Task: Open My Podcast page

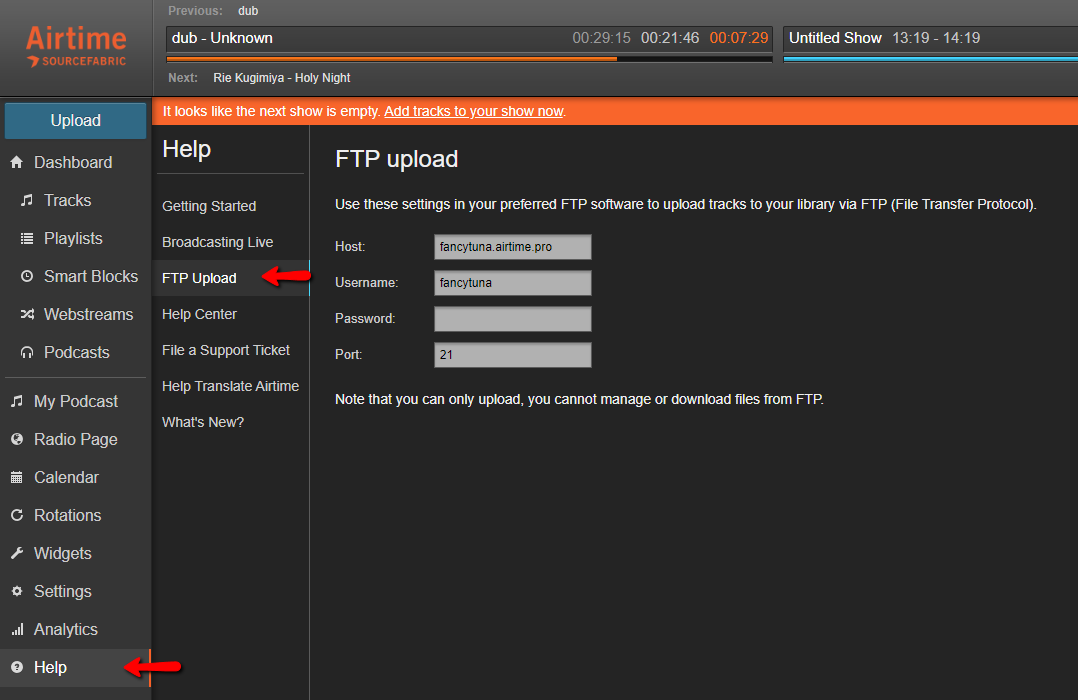Action: coord(76,401)
